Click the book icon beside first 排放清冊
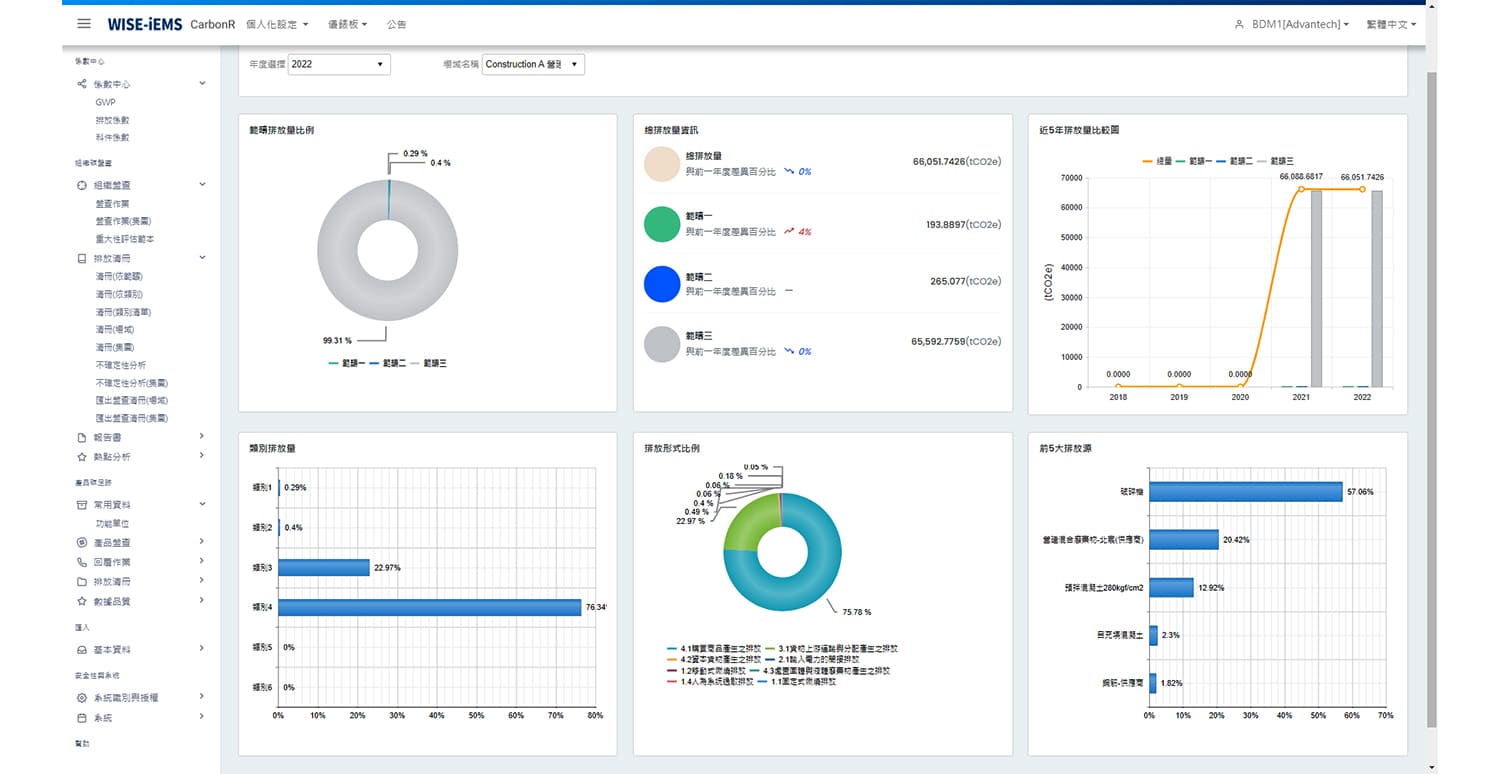Image resolution: width=1500 pixels, height=774 pixels. tap(82, 258)
